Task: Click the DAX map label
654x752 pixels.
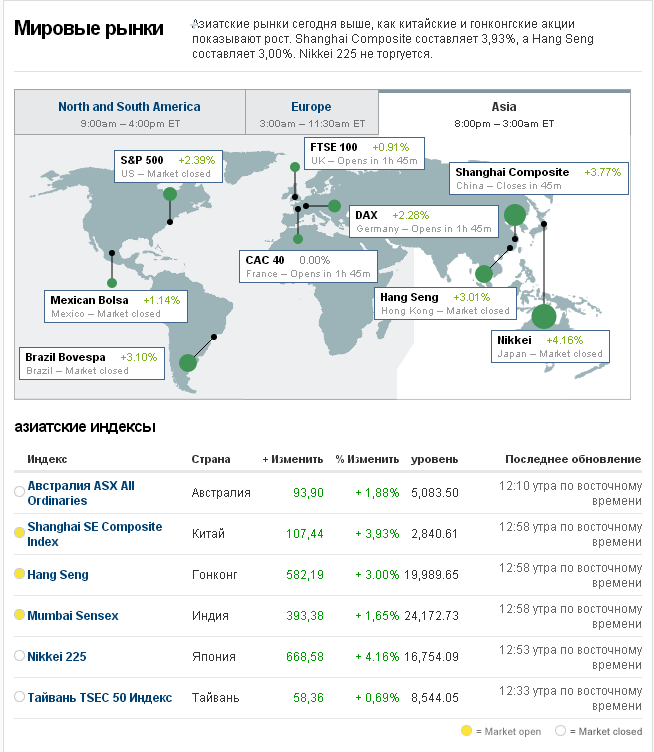Action: [x=424, y=222]
